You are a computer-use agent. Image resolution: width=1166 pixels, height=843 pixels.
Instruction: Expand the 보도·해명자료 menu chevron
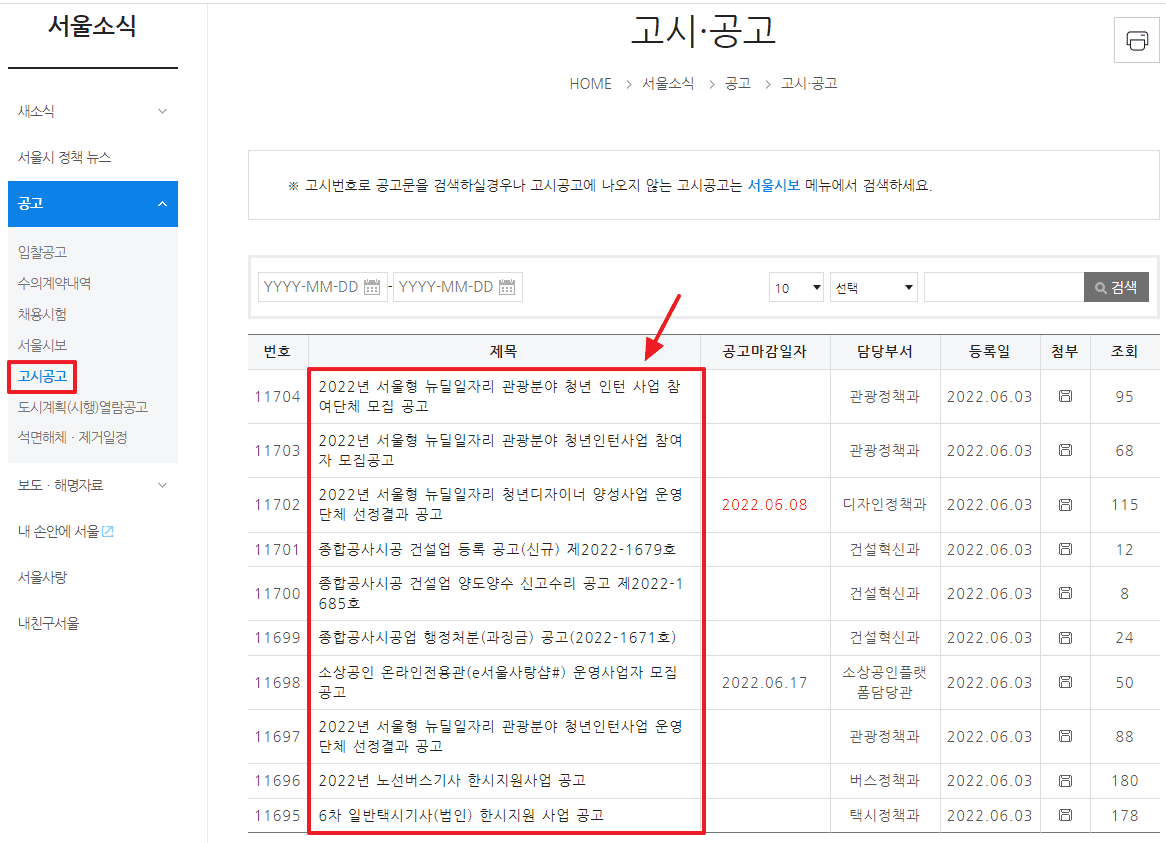click(162, 485)
